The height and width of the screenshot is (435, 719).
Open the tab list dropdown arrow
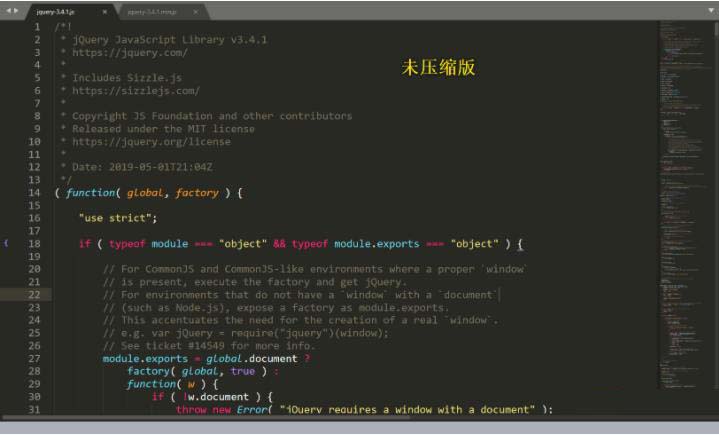[x=711, y=11]
